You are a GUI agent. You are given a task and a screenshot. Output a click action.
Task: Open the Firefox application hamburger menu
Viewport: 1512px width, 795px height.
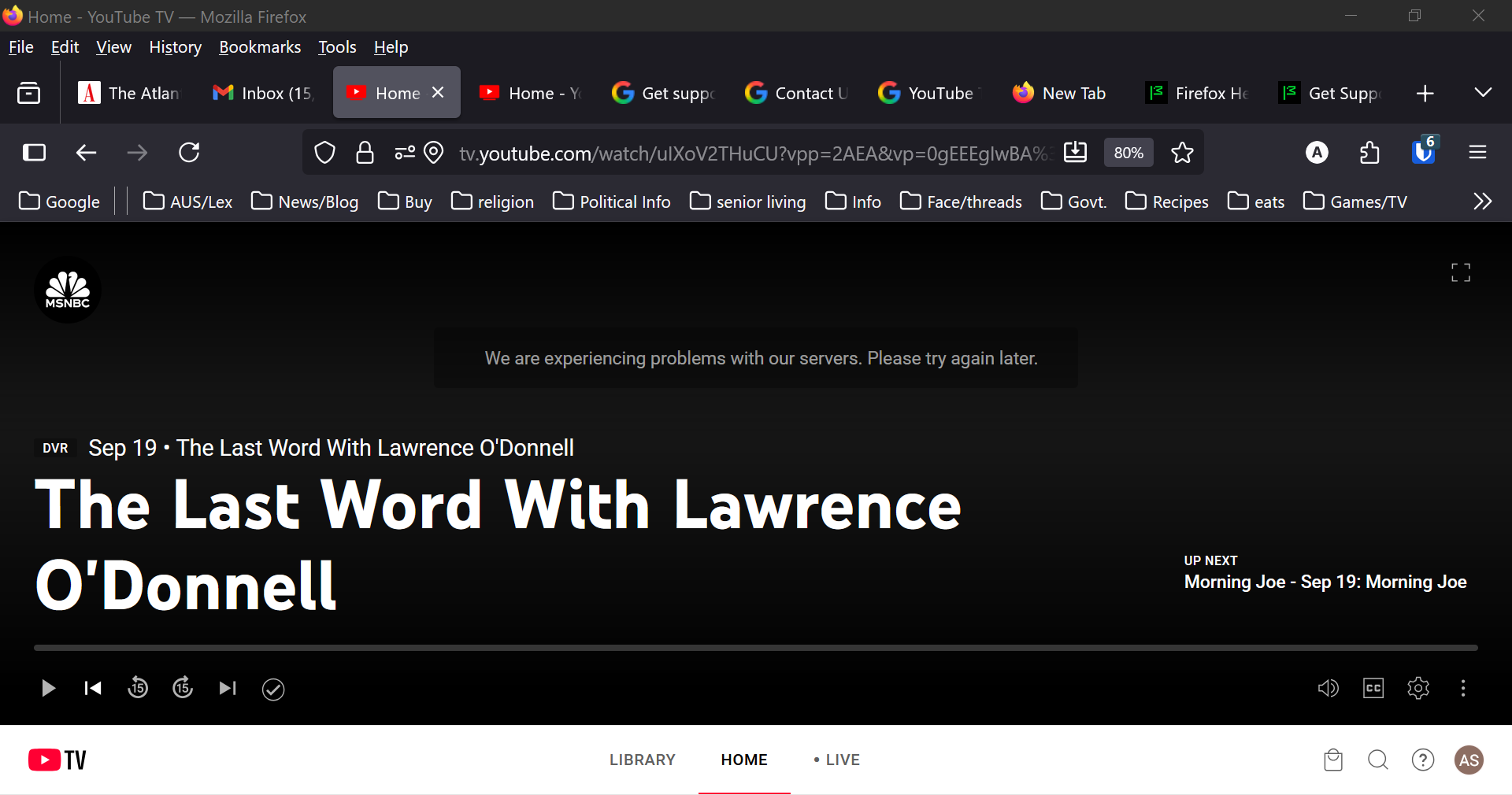[x=1477, y=153]
